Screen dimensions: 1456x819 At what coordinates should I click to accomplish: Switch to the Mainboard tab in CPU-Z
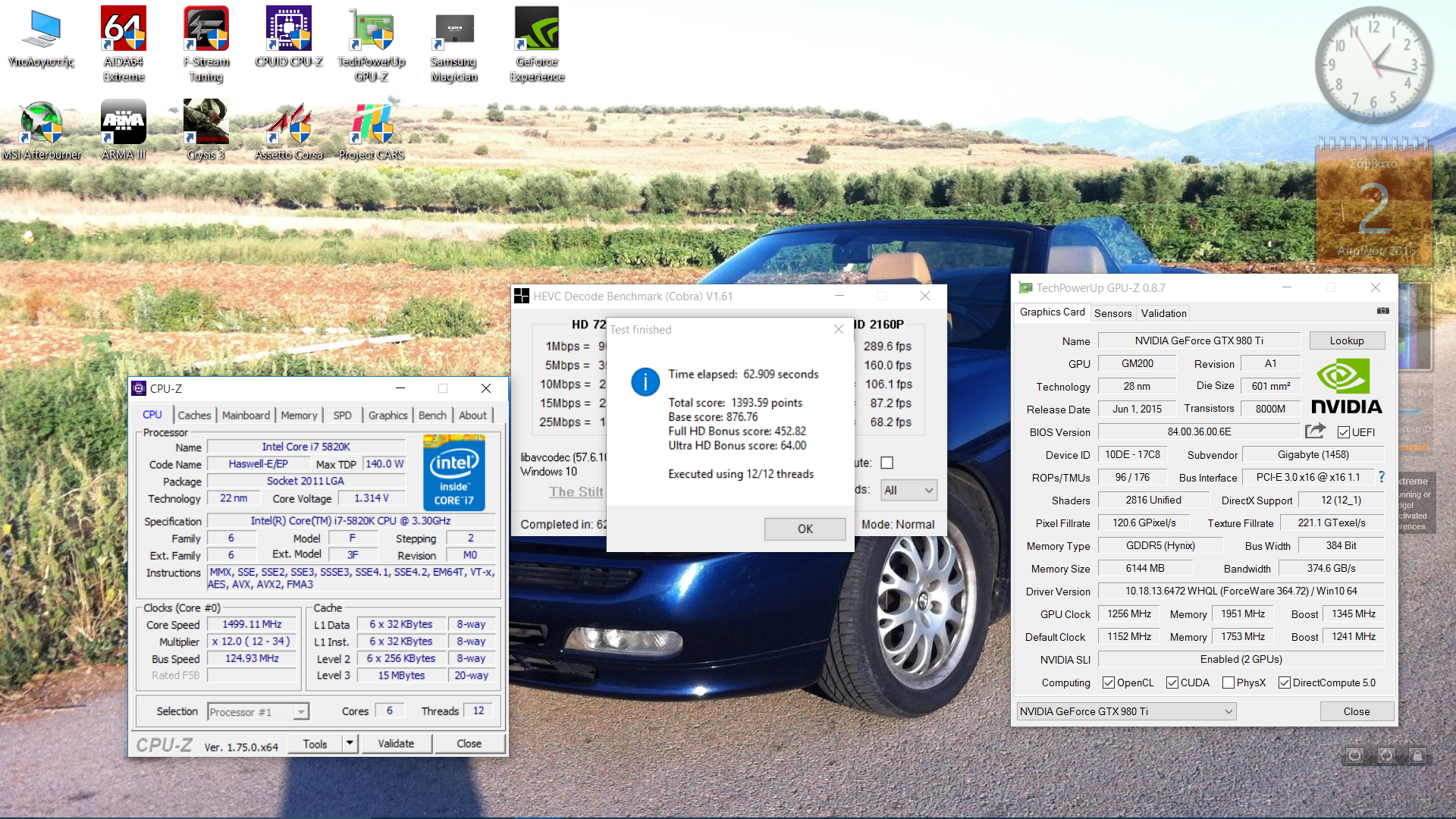coord(246,415)
